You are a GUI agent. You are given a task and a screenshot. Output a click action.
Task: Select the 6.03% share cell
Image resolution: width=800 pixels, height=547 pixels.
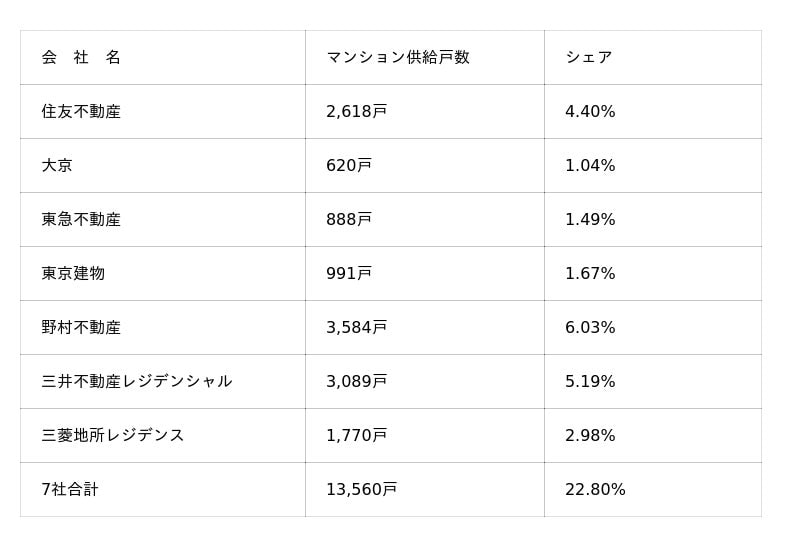coord(590,328)
